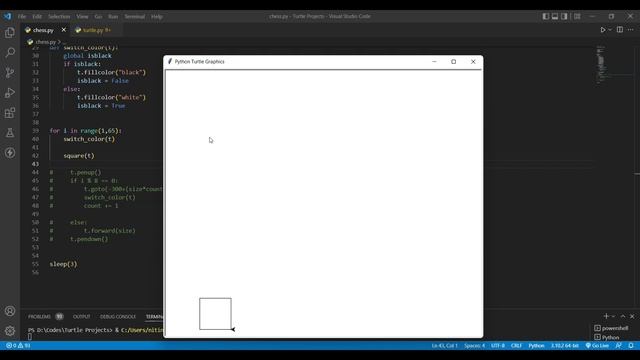The width and height of the screenshot is (640, 360).
Task: Open the Accounts menu icon
Action: [10, 311]
